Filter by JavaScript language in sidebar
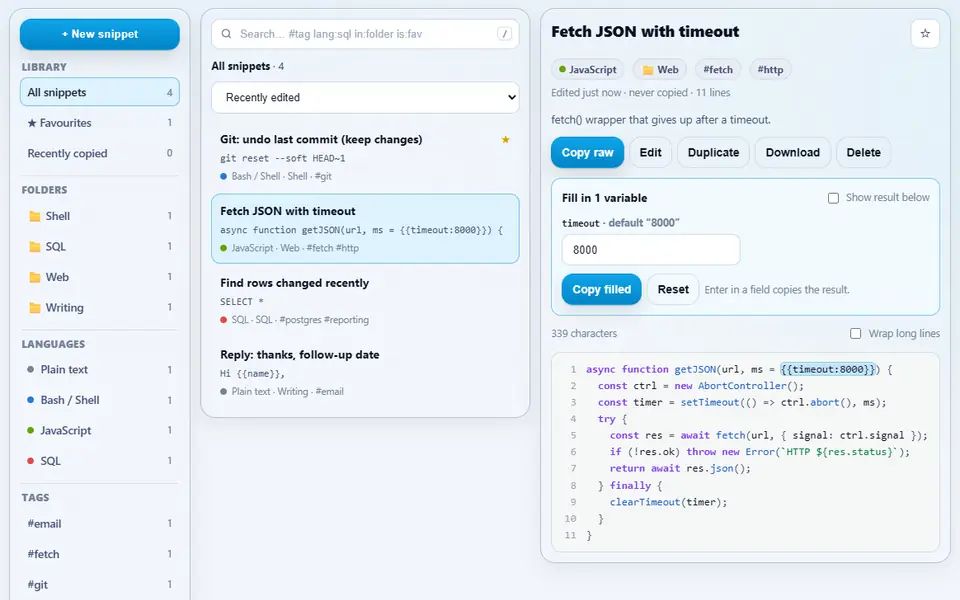Viewport: 960px width, 600px height. pos(100,430)
